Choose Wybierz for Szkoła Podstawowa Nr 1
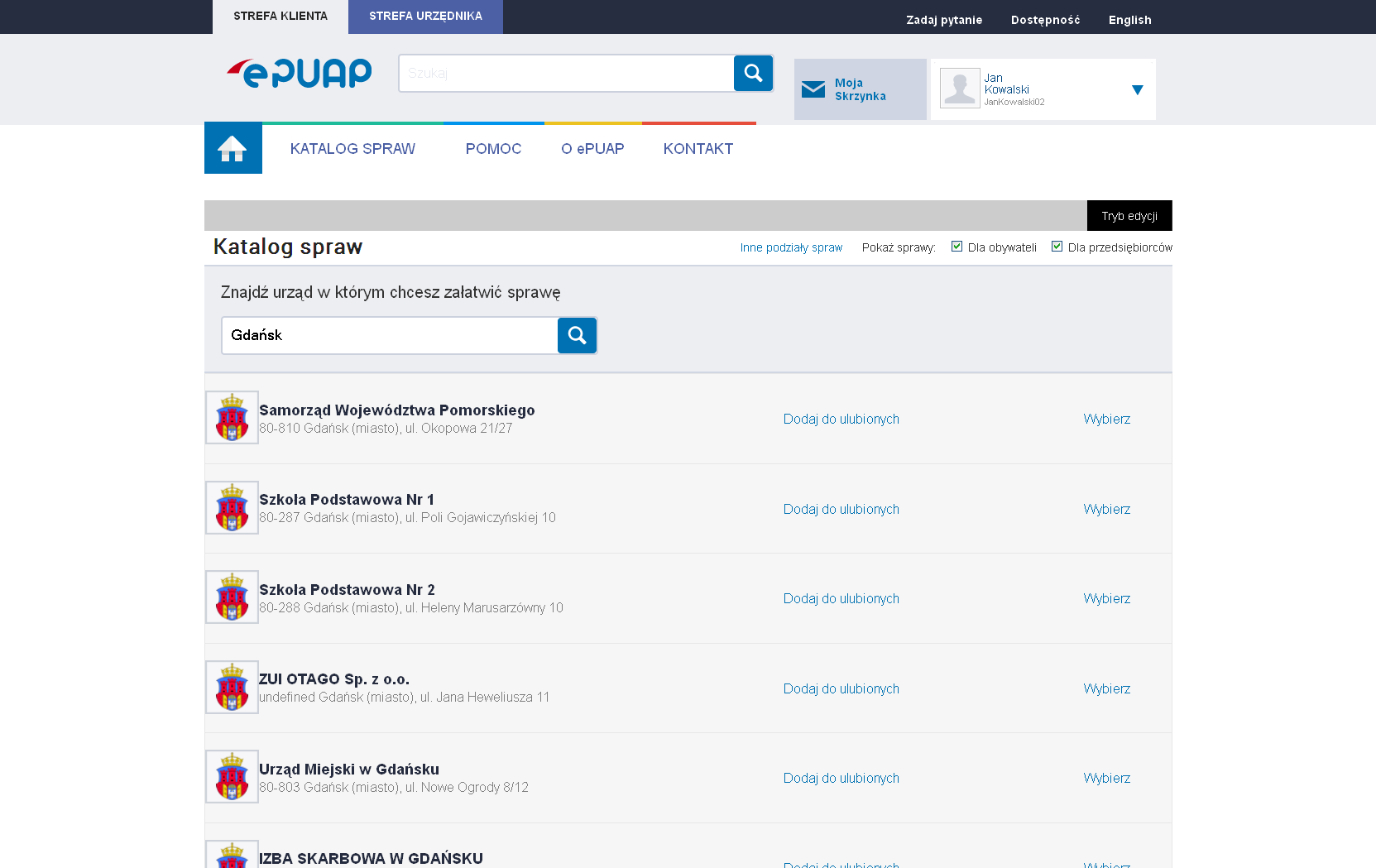This screenshot has height=868, width=1376. pyautogui.click(x=1106, y=509)
